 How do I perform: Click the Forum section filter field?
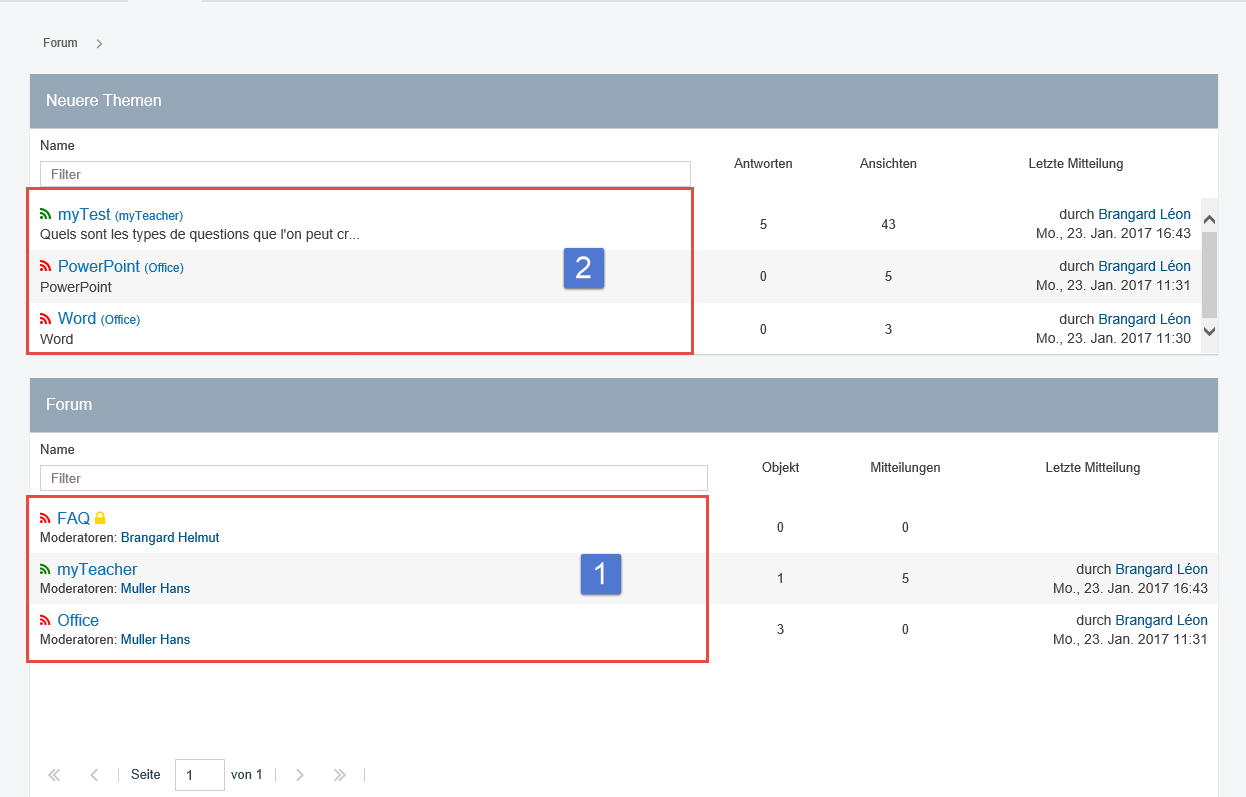pyautogui.click(x=373, y=478)
